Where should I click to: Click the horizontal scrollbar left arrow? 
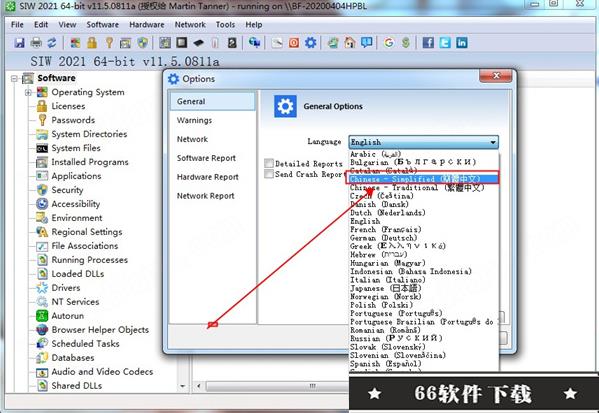(199, 386)
